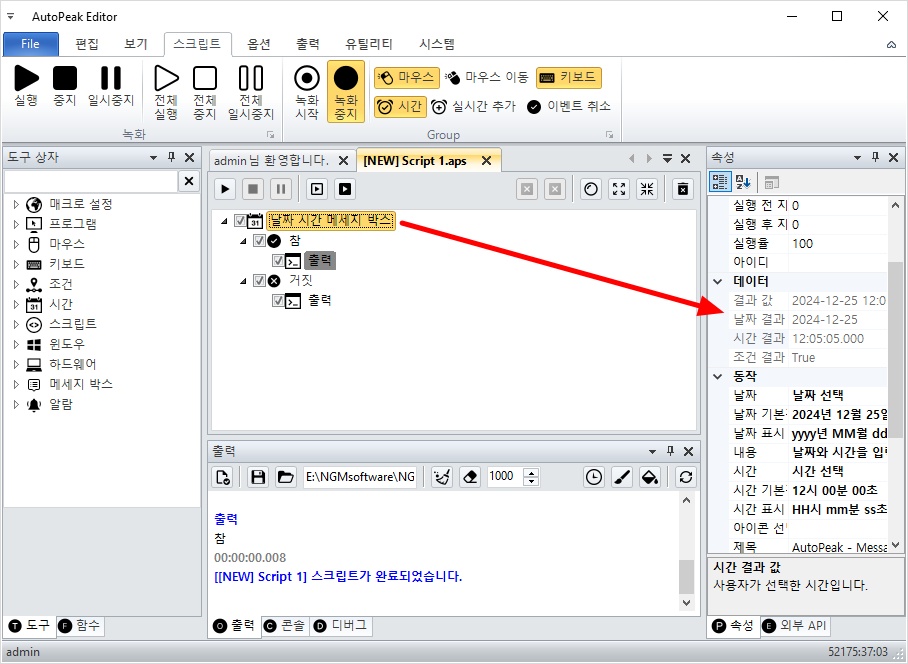Screen dimensions: 908x664
Task: Uncheck the 거짓 branch checkbox
Action: tap(259, 281)
